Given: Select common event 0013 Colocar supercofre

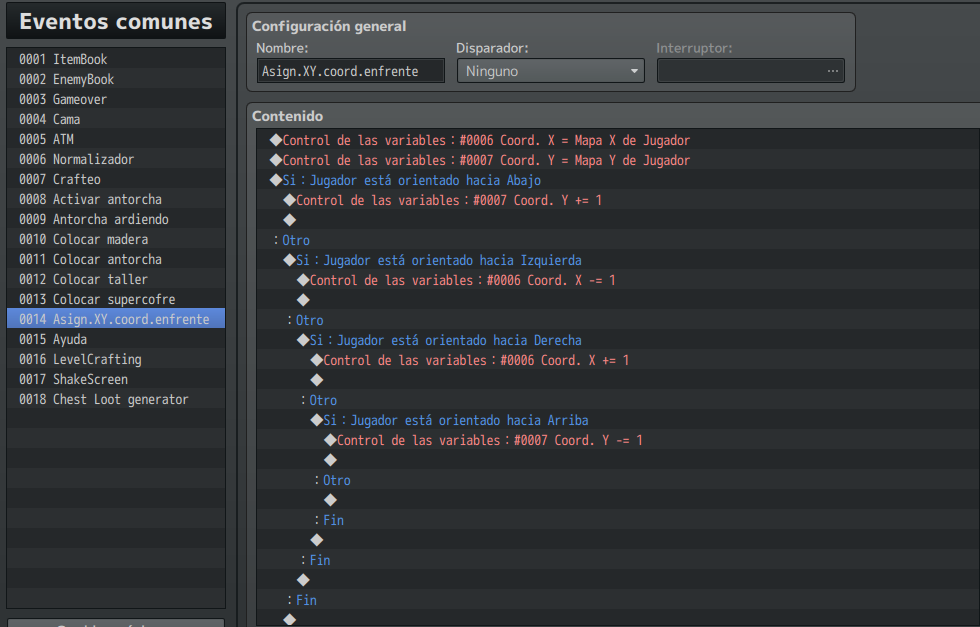Looking at the screenshot, I should coord(116,299).
